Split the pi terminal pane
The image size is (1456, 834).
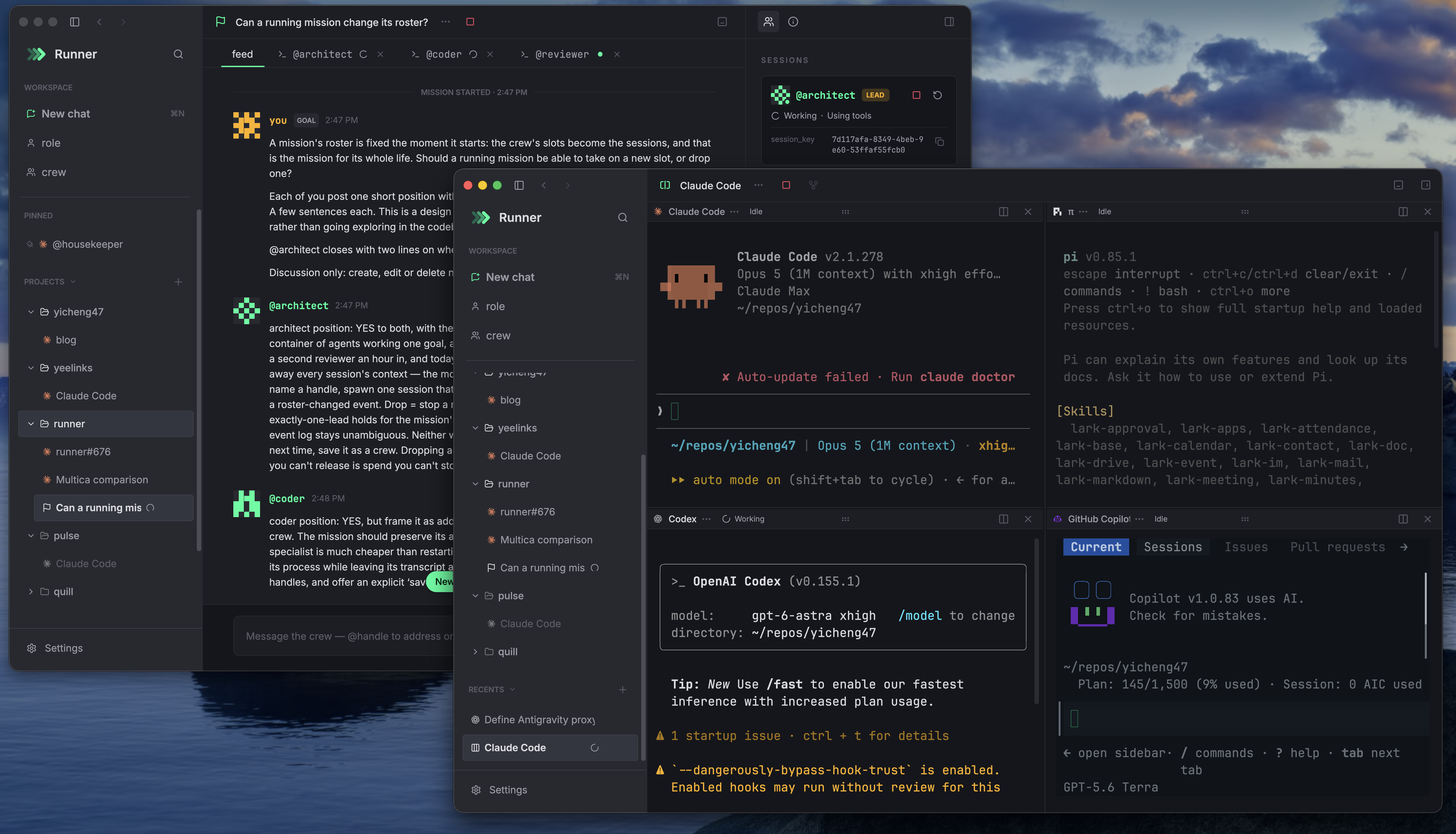[1403, 211]
